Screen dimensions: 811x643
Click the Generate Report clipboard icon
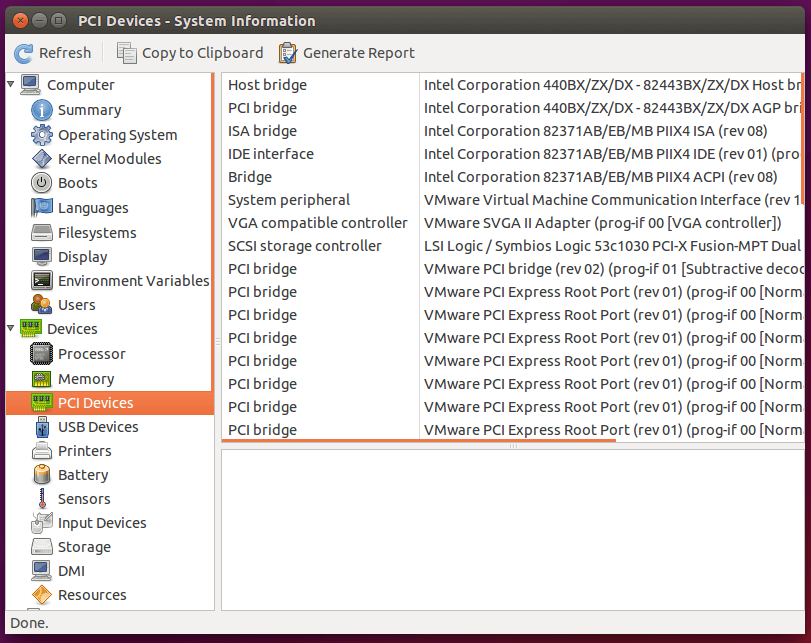288,53
